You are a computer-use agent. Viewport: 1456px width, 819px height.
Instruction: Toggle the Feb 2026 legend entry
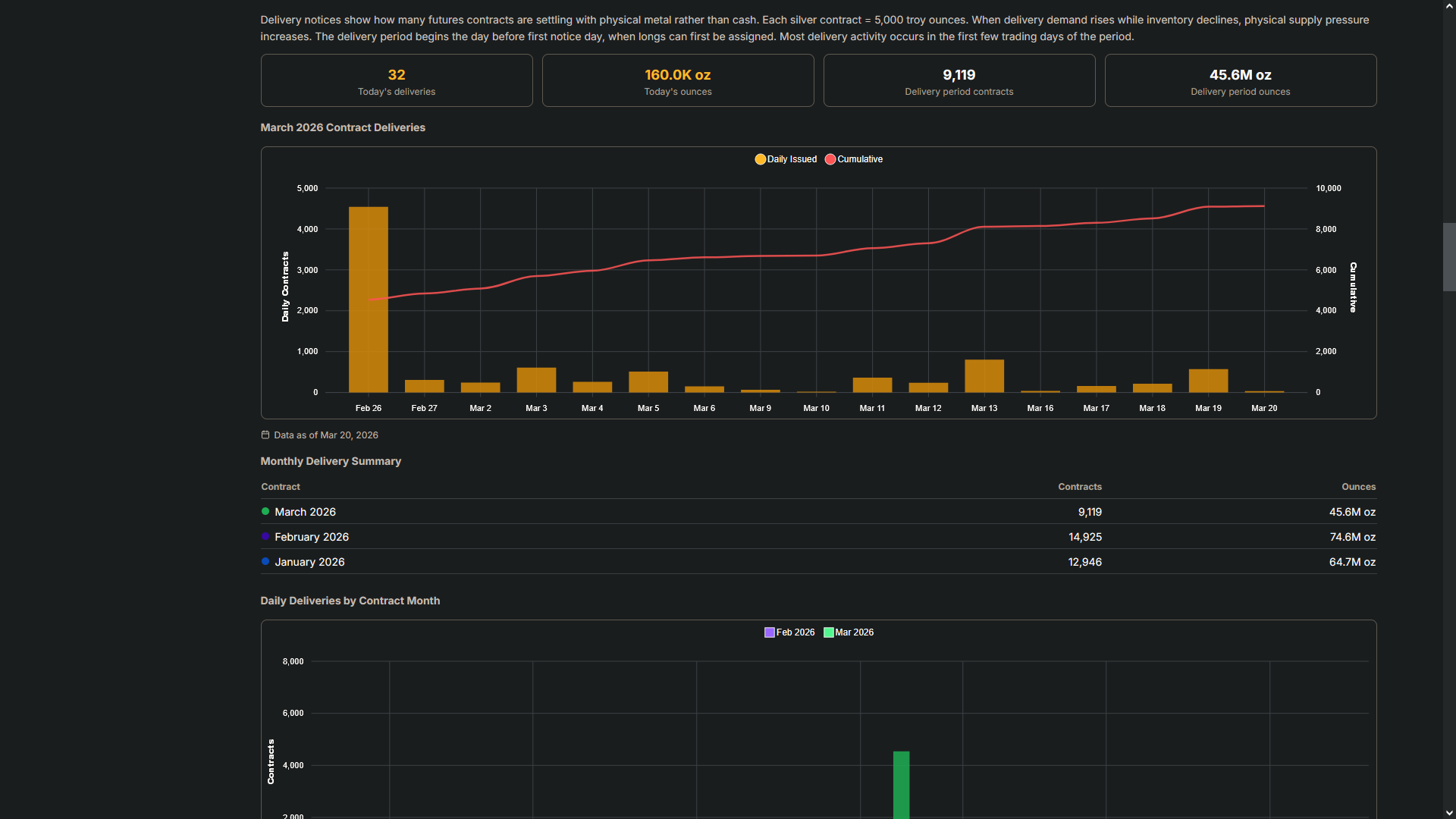(x=789, y=632)
